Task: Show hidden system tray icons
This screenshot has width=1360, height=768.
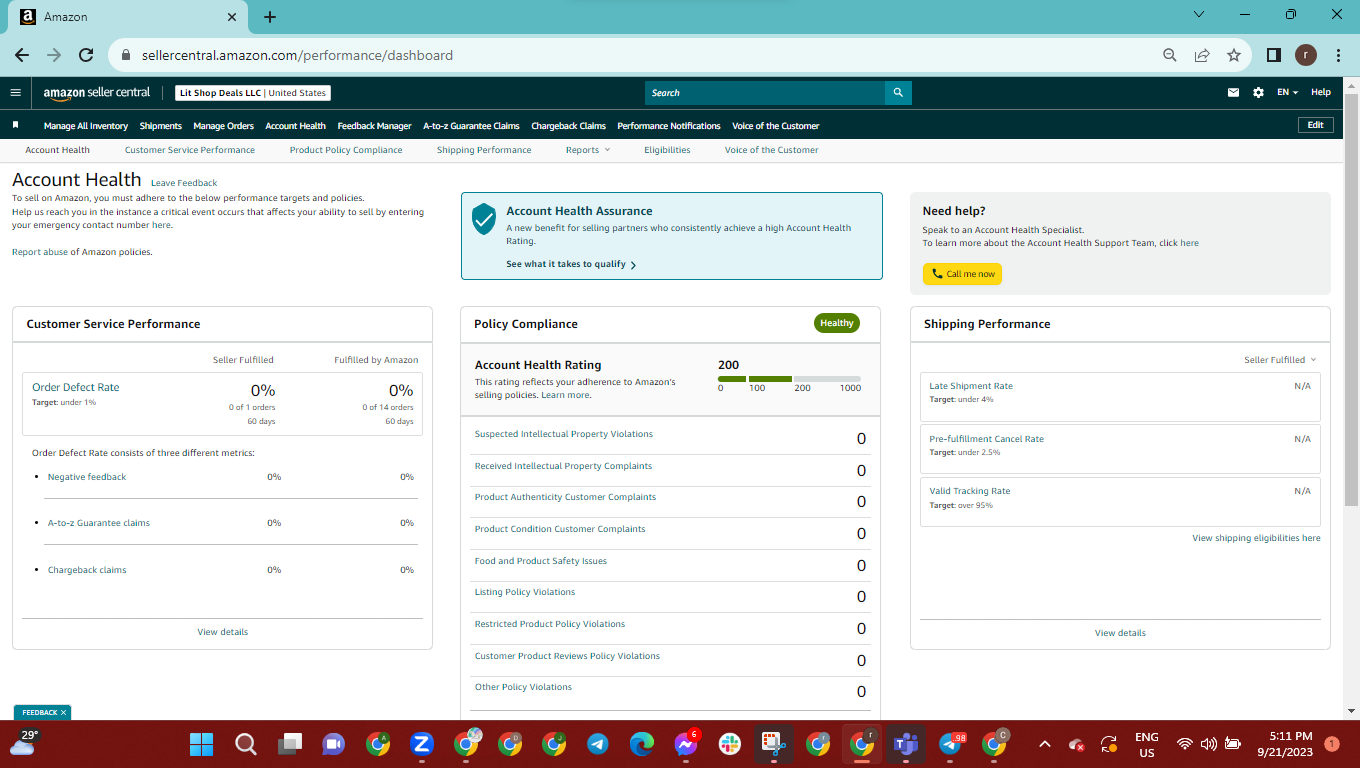Action: pyautogui.click(x=1045, y=744)
